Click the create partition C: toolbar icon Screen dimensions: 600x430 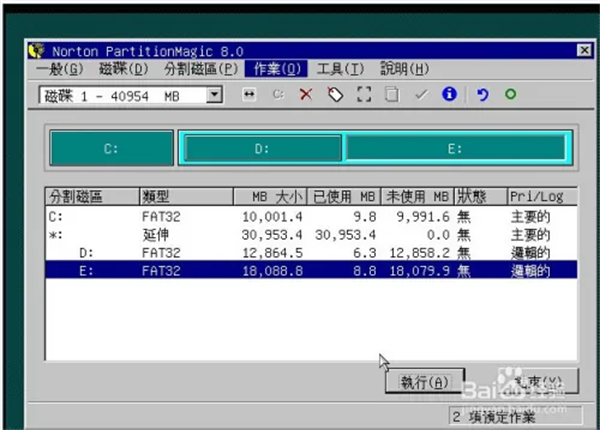pos(278,94)
